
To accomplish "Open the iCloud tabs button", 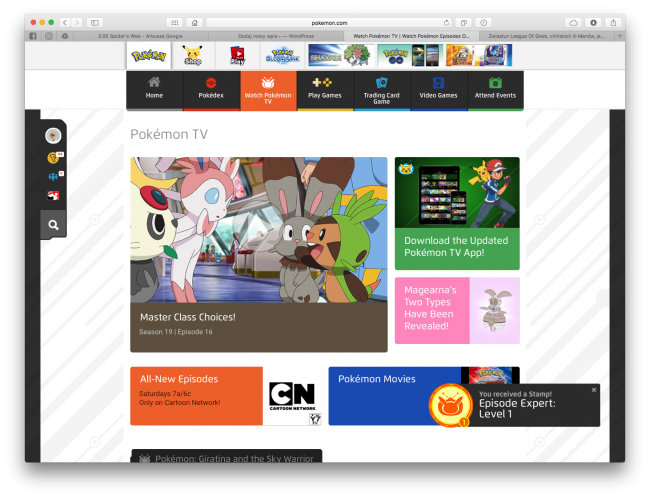I will tap(573, 22).
